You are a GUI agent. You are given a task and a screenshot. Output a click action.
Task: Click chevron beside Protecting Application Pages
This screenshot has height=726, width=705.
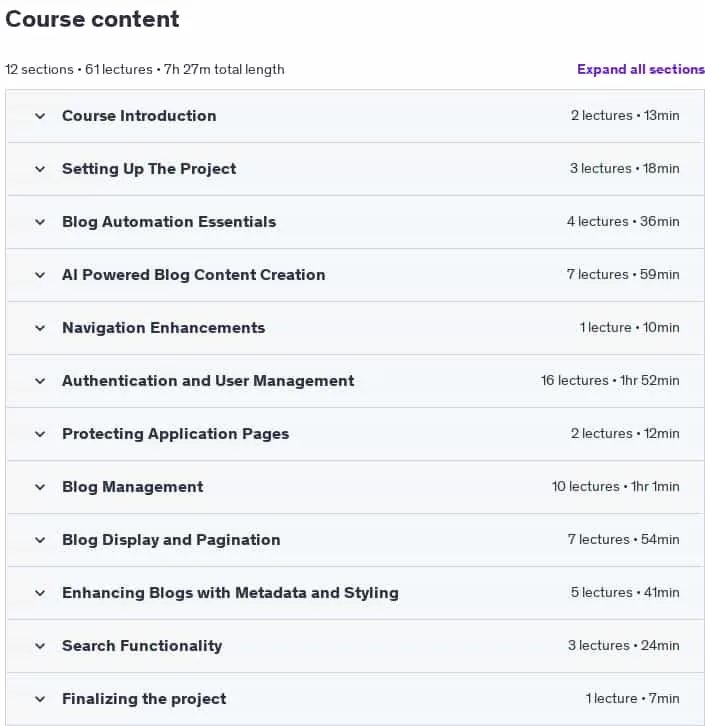[x=40, y=434]
